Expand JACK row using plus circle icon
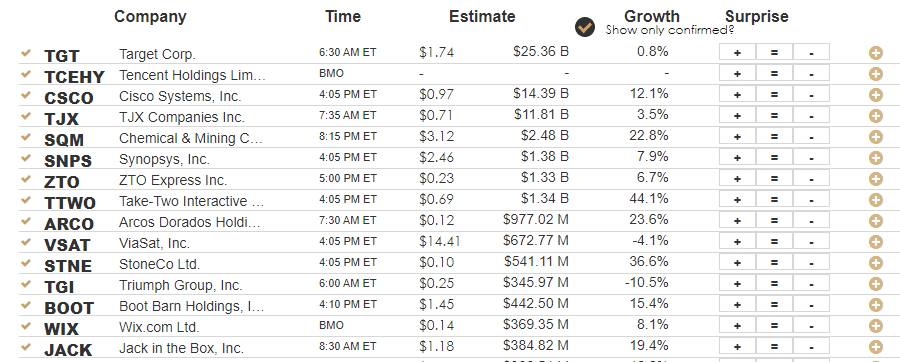The height and width of the screenshot is (362, 900). pos(875,347)
